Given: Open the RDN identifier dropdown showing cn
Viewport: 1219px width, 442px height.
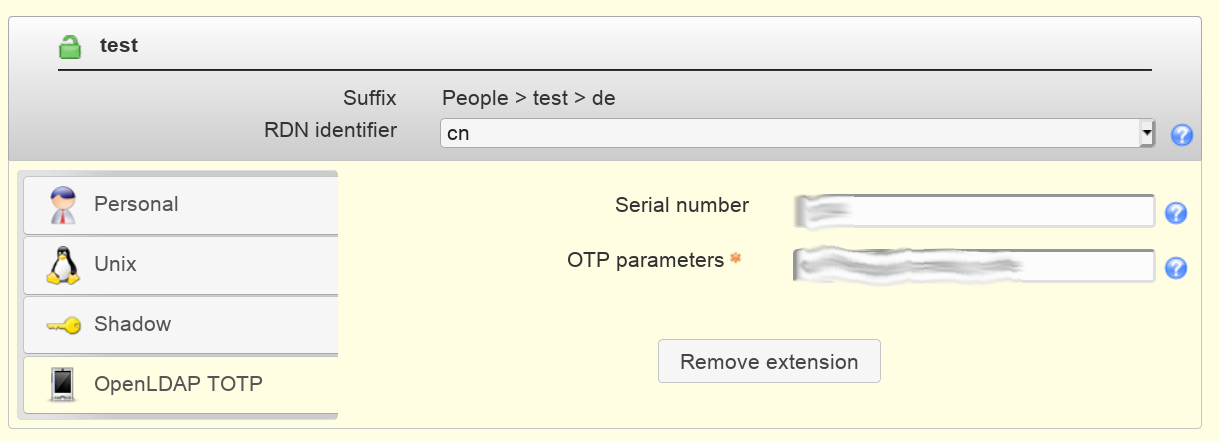Looking at the screenshot, I should 797,133.
